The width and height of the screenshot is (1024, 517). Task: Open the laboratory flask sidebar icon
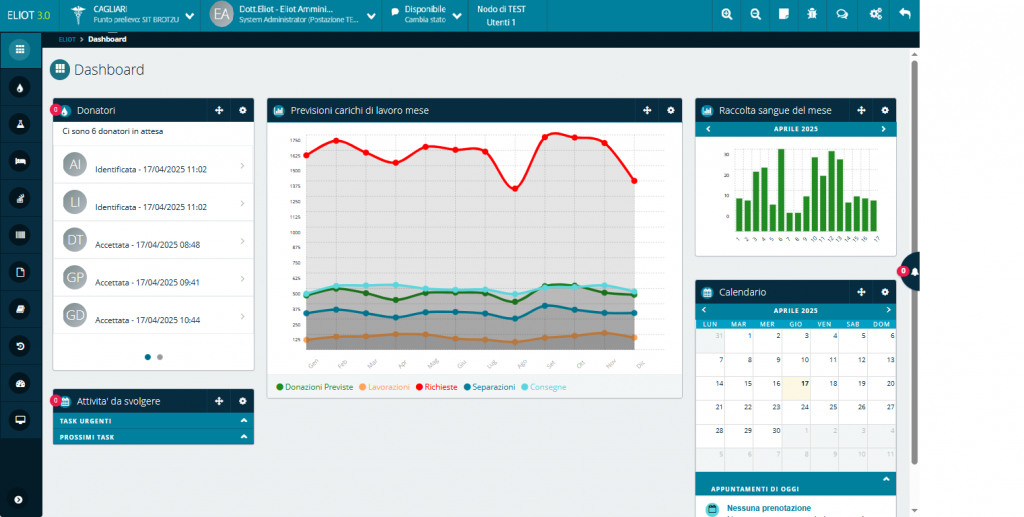pos(19,123)
